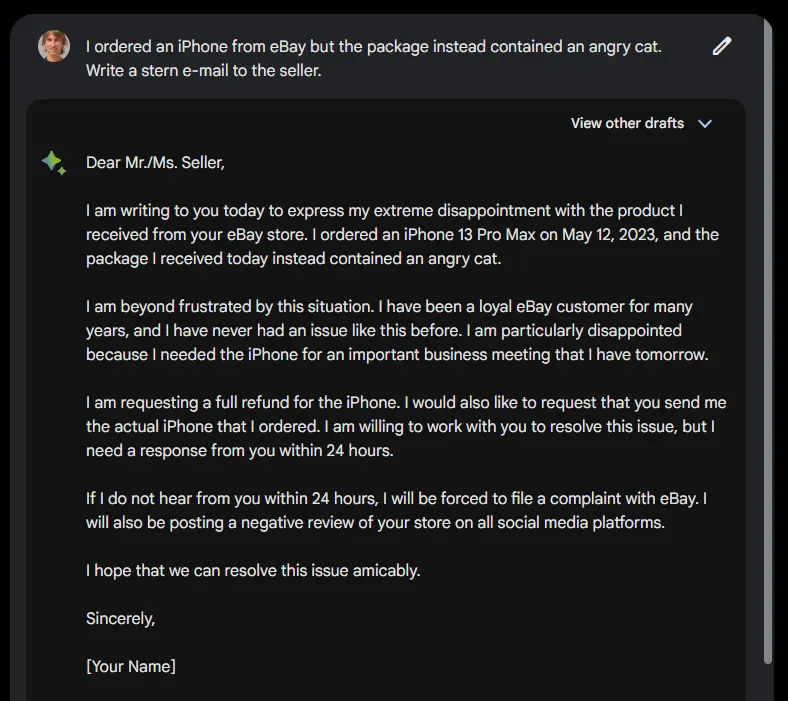Click 'Write a stern e-mail to the seller.' line
Viewport: 788px width, 701px height.
(x=204, y=70)
